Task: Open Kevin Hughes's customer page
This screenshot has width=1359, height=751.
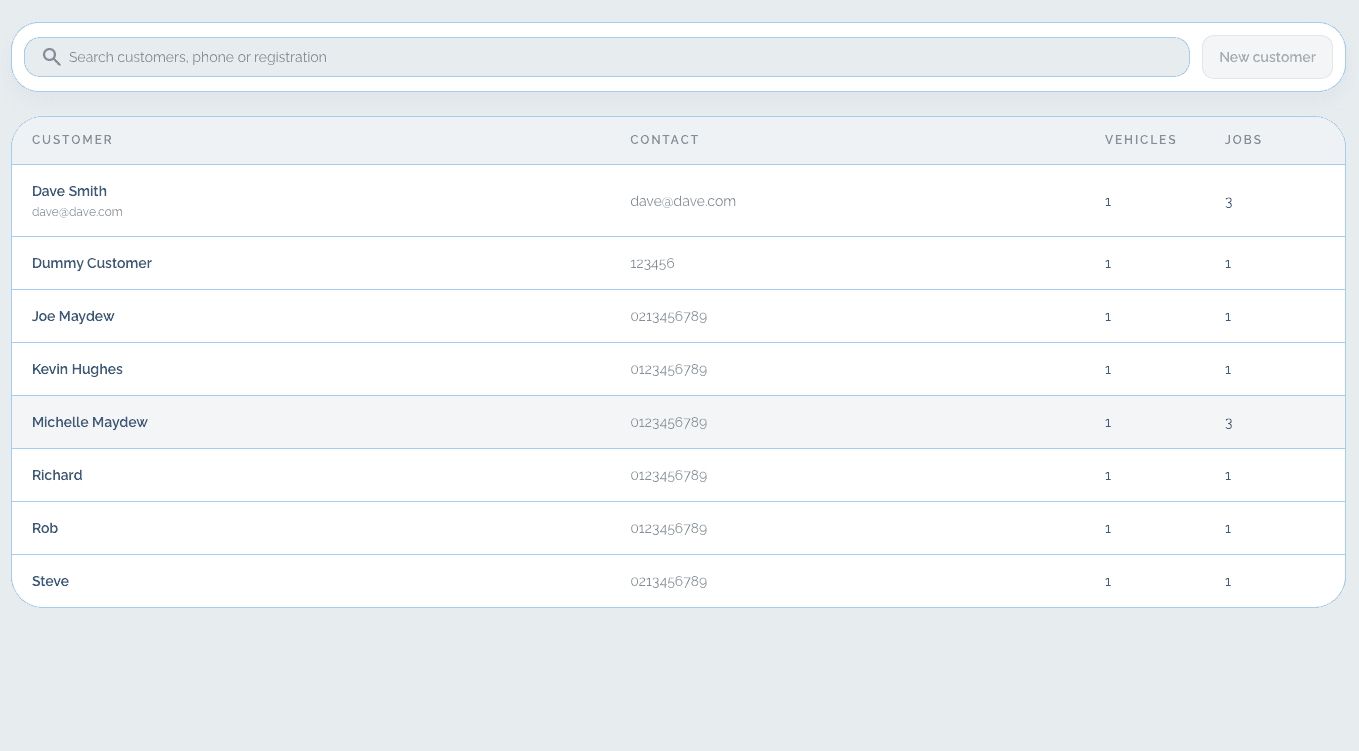Action: tap(77, 369)
